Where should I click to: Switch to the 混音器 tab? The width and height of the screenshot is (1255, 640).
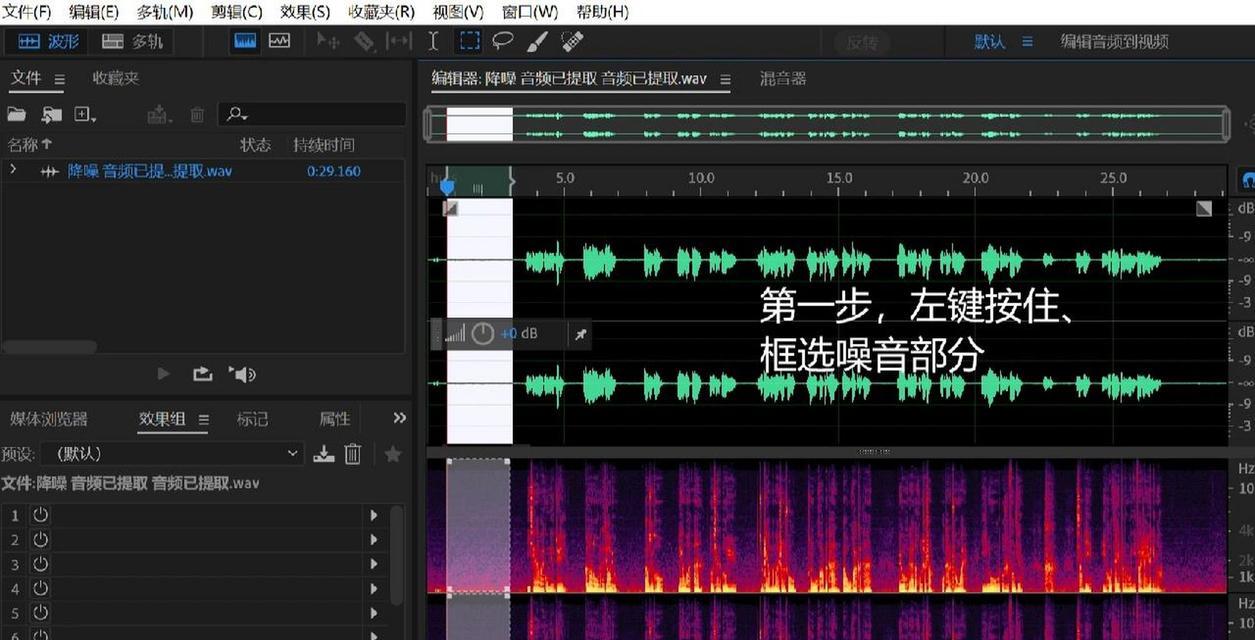(783, 79)
